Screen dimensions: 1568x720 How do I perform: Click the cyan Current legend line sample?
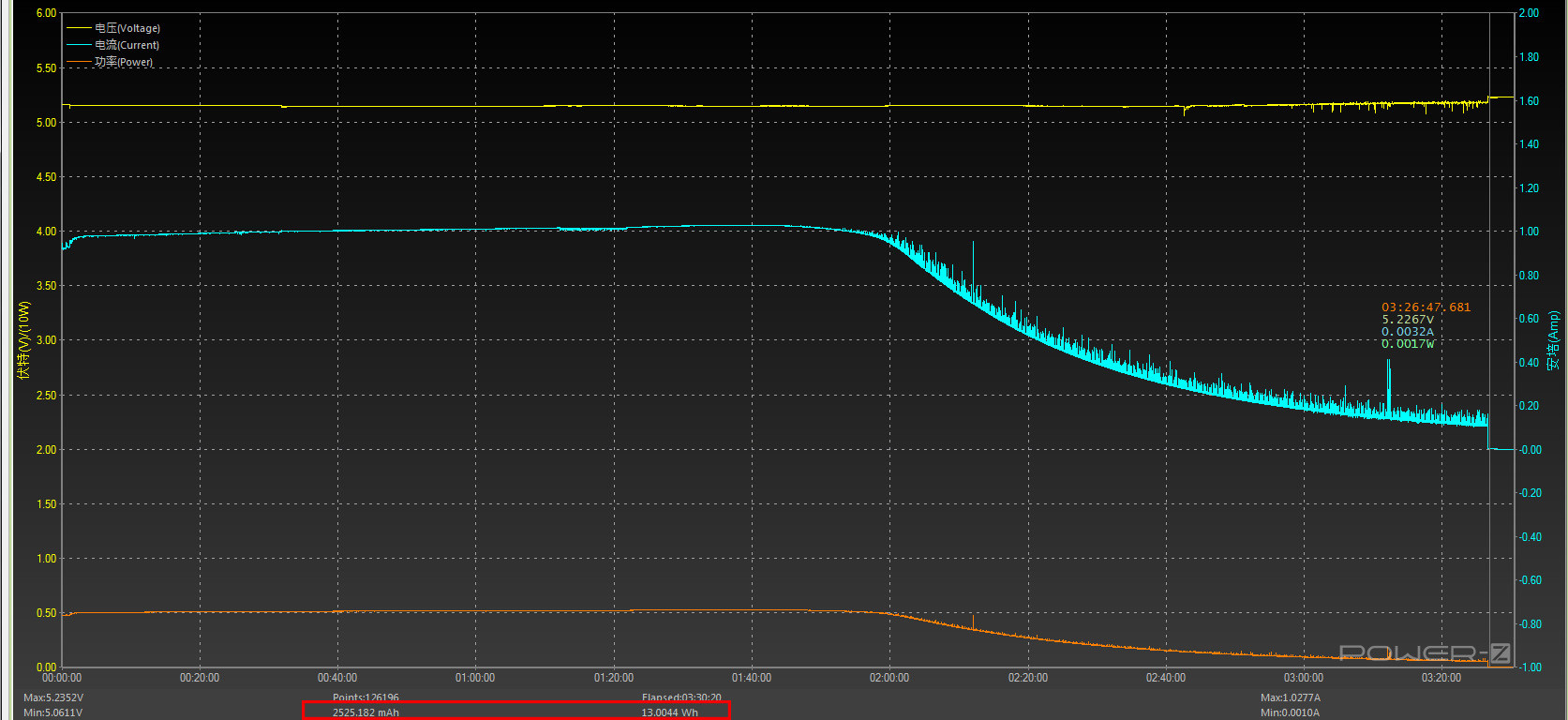click(x=79, y=45)
